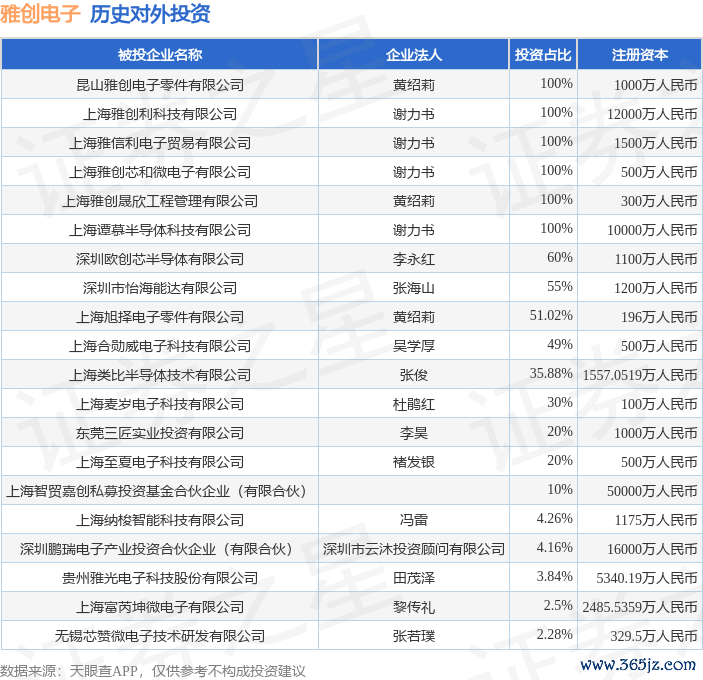This screenshot has height=680, width=703.
Task: Click the 60% investment ratio
Action: tap(560, 257)
